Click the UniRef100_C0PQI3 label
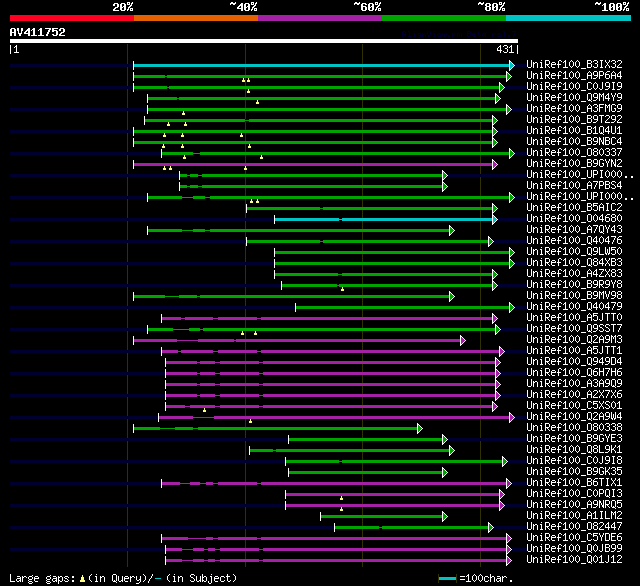The width and height of the screenshot is (640, 586). tap(574, 494)
